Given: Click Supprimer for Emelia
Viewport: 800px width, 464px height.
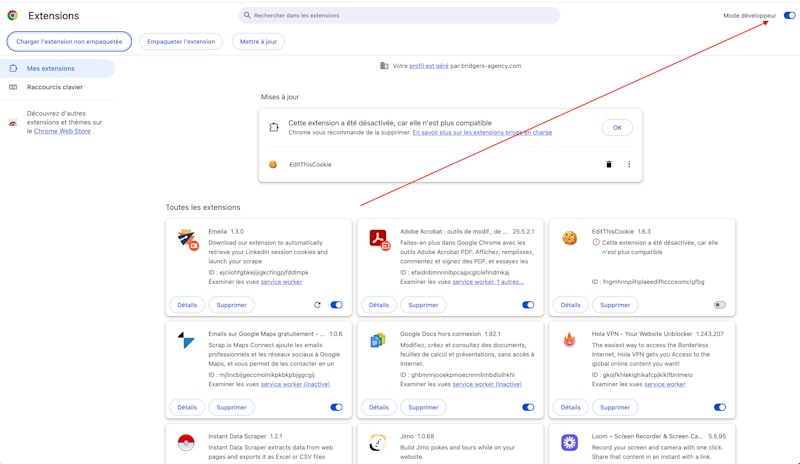Looking at the screenshot, I should pyautogui.click(x=232, y=305).
